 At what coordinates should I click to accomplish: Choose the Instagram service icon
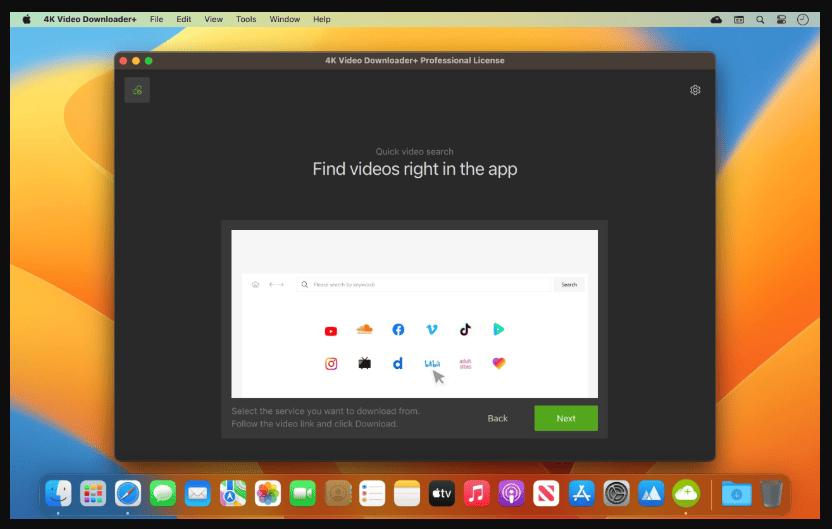point(331,363)
